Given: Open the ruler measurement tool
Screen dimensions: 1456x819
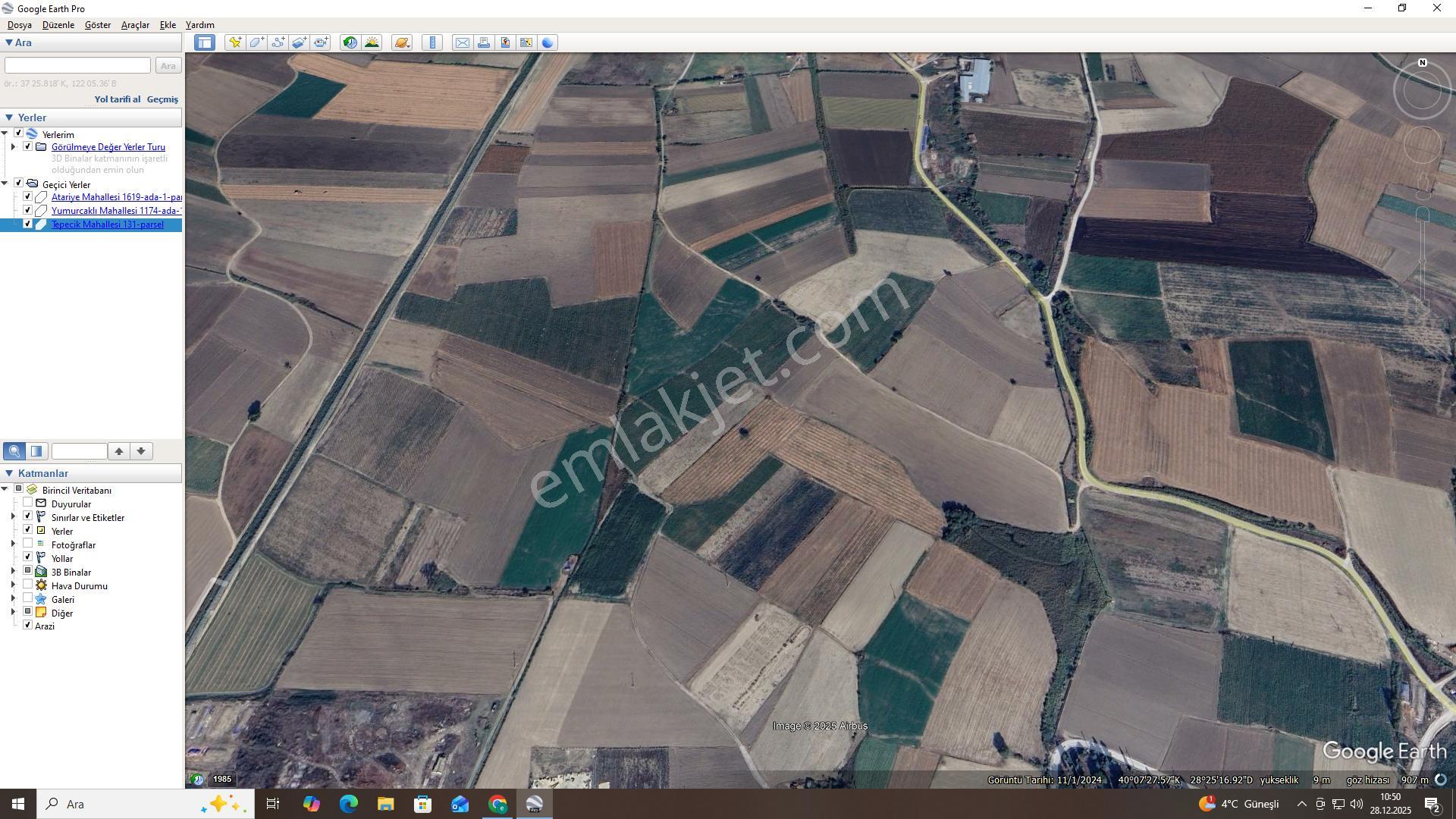Looking at the screenshot, I should [x=432, y=42].
